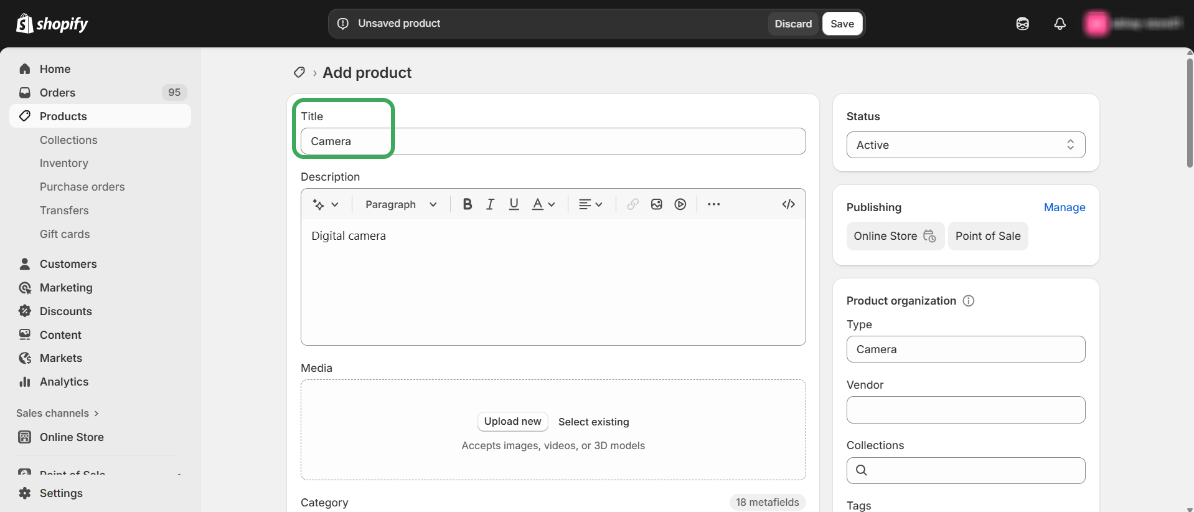Click the underline formatting icon
The image size is (1194, 512).
pyautogui.click(x=514, y=204)
